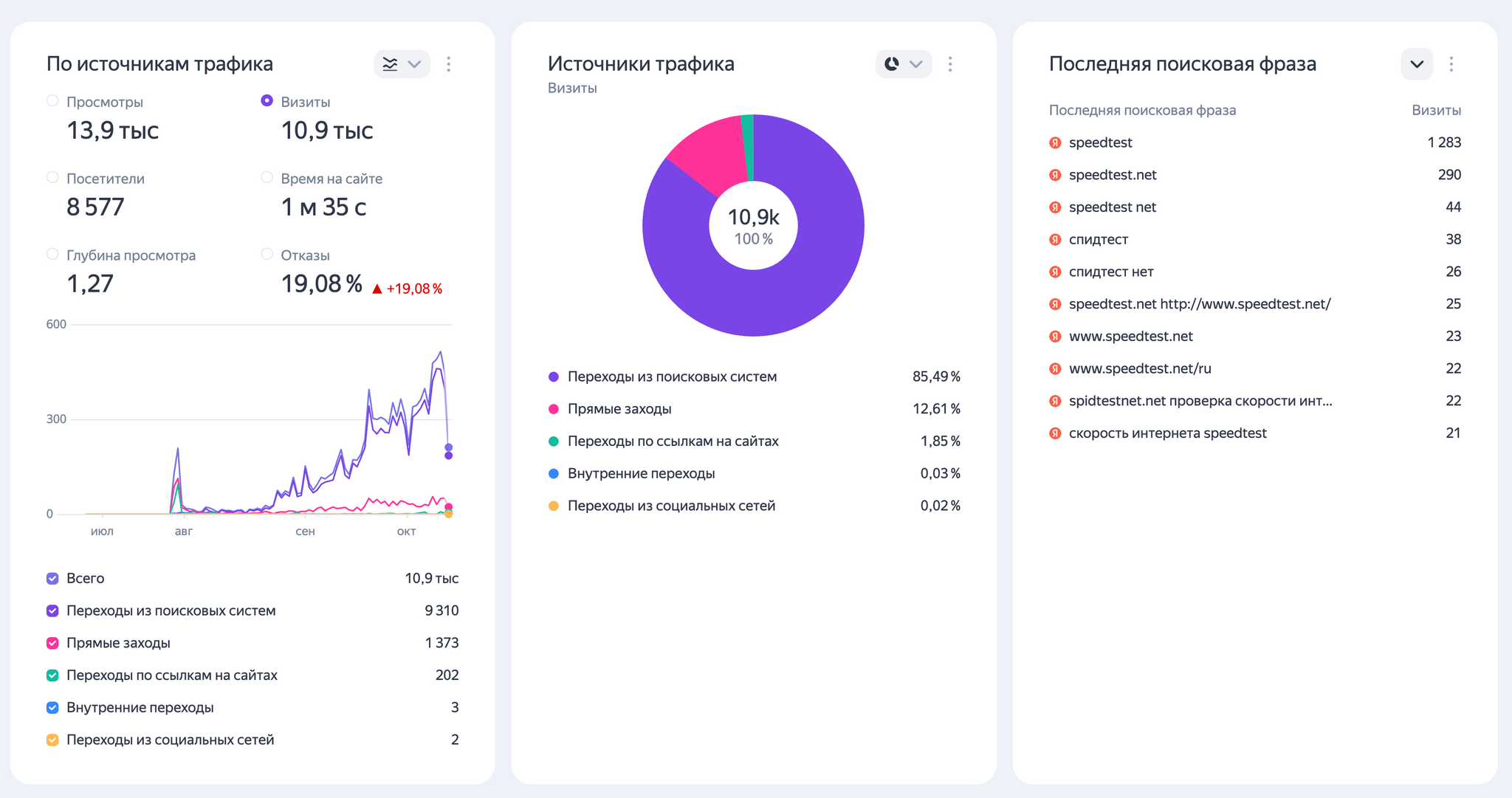Click 'скорость интернета speedtest' phrase
This screenshot has height=798, width=1512.
click(x=1167, y=433)
